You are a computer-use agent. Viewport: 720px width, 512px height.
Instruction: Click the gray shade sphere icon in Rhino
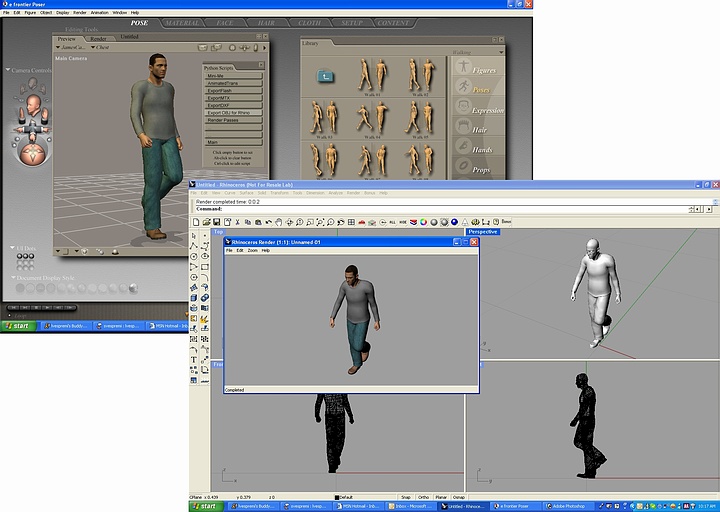pyautogui.click(x=434, y=222)
